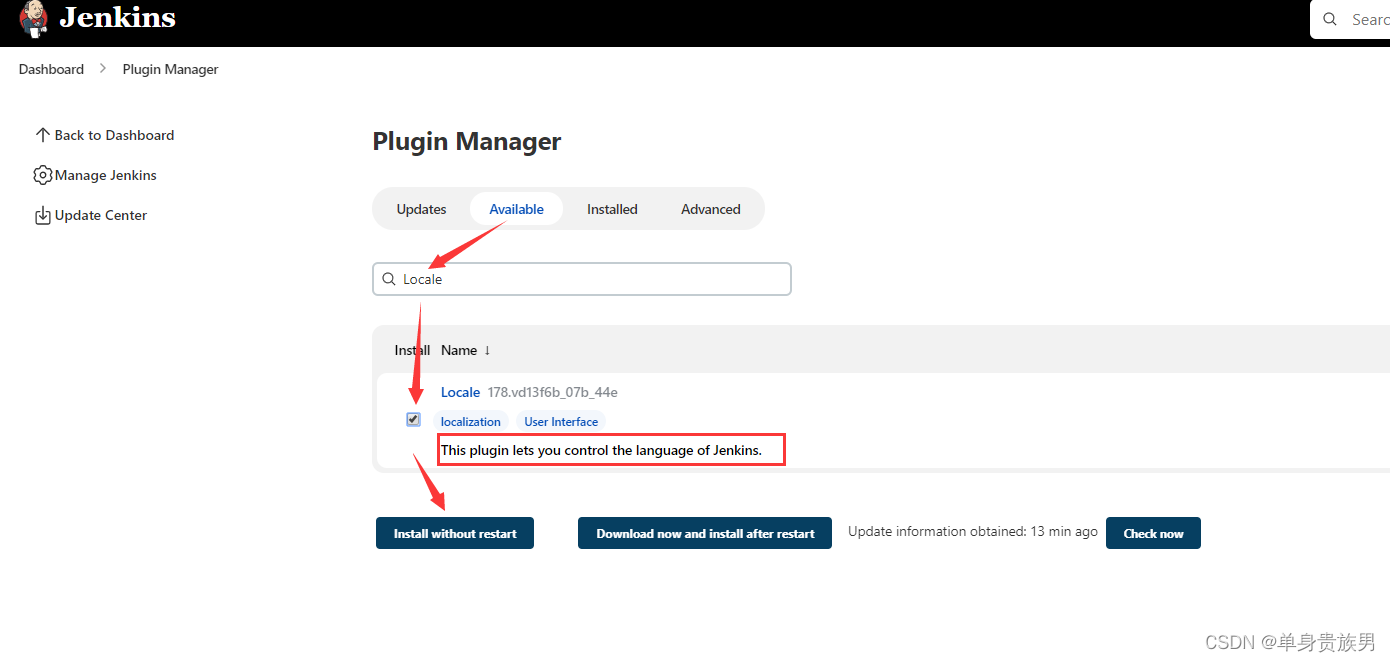1390x662 pixels.
Task: Expand the breadcrumb chevron after Dashboard
Action: tap(103, 69)
